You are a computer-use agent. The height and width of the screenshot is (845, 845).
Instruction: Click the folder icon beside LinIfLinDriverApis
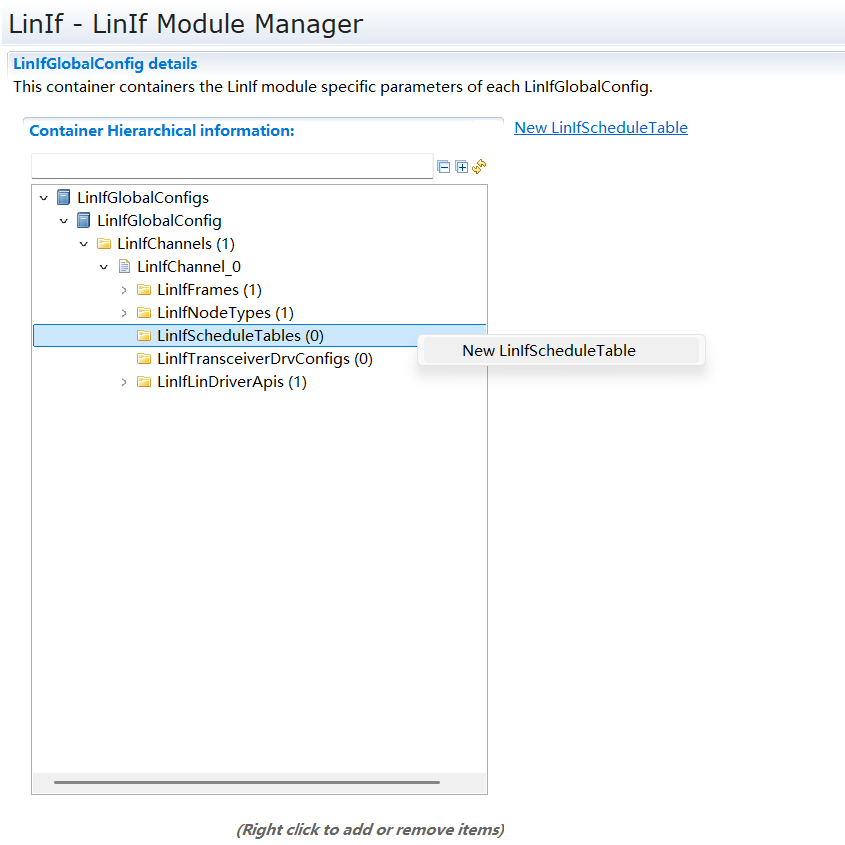[144, 381]
